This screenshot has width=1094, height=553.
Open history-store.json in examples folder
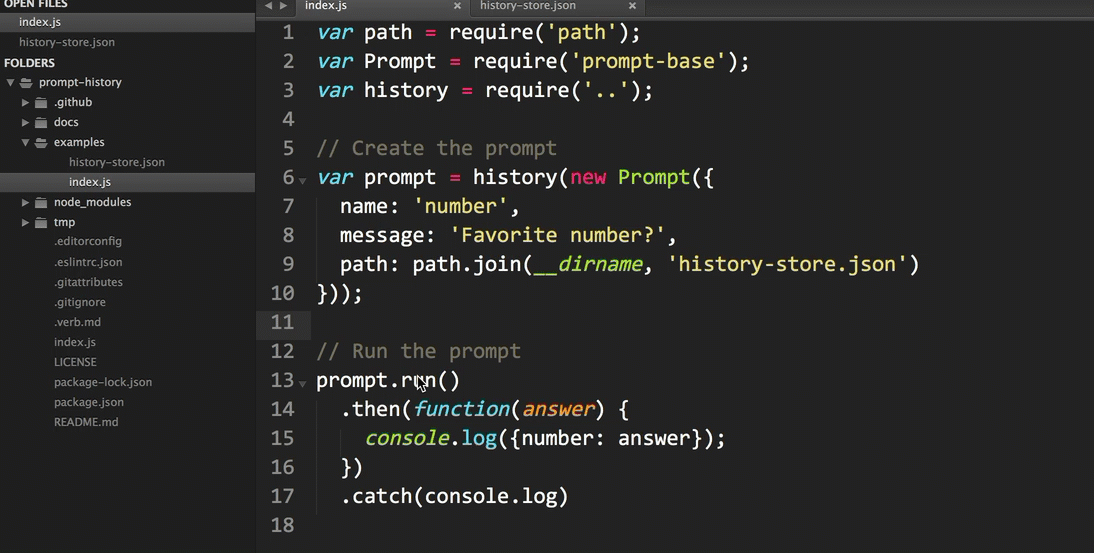117,162
